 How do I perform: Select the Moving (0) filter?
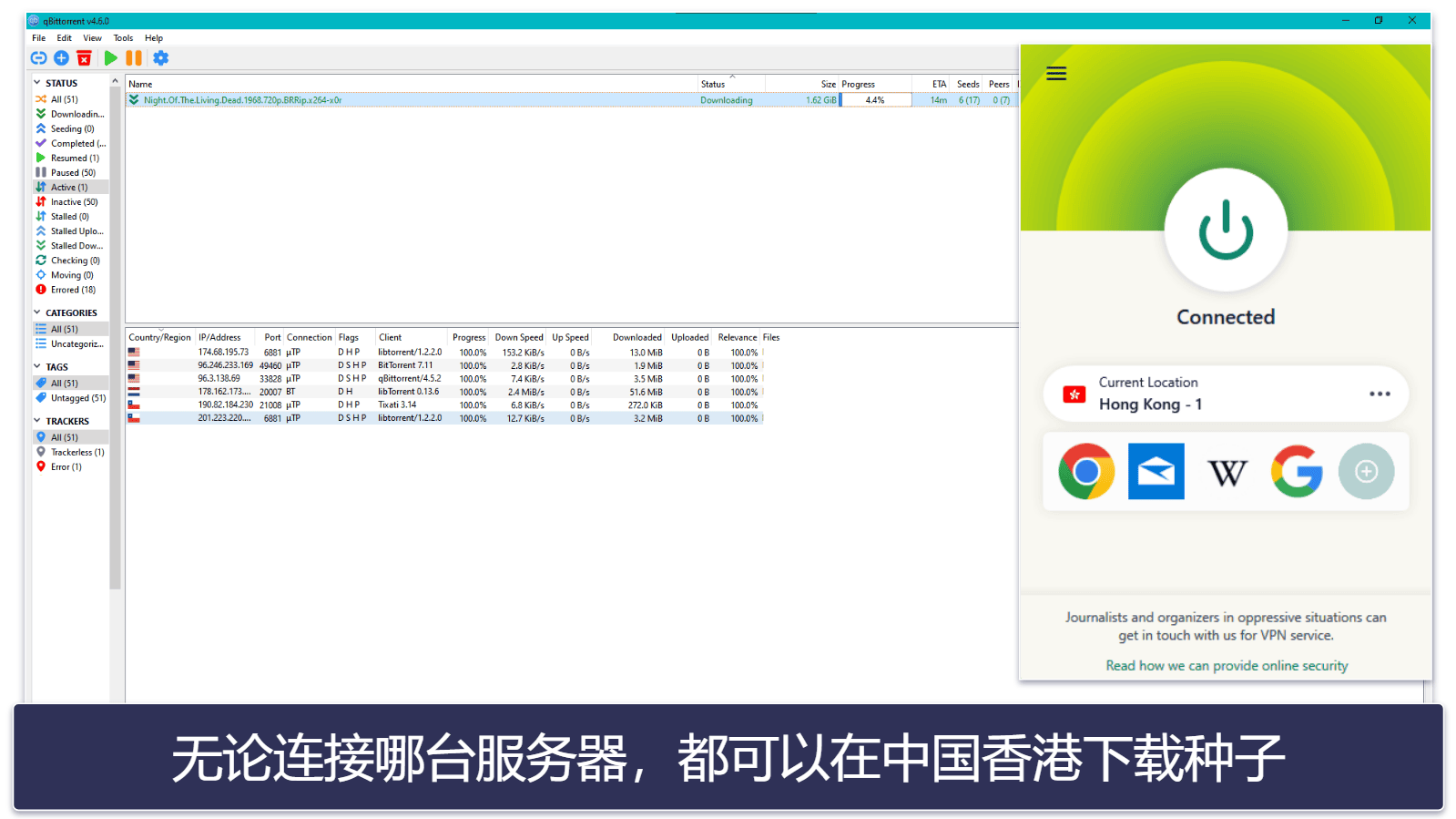pyautogui.click(x=70, y=275)
